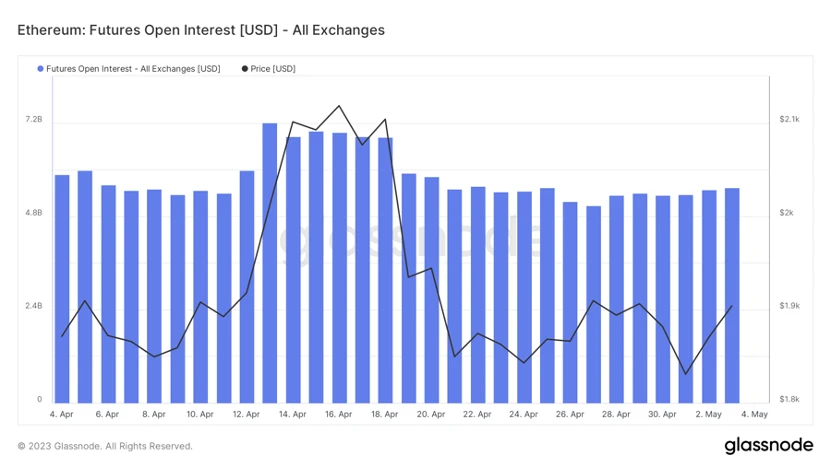
Task: Toggle the Futures Open Interest series legend label
Action: tap(133, 69)
